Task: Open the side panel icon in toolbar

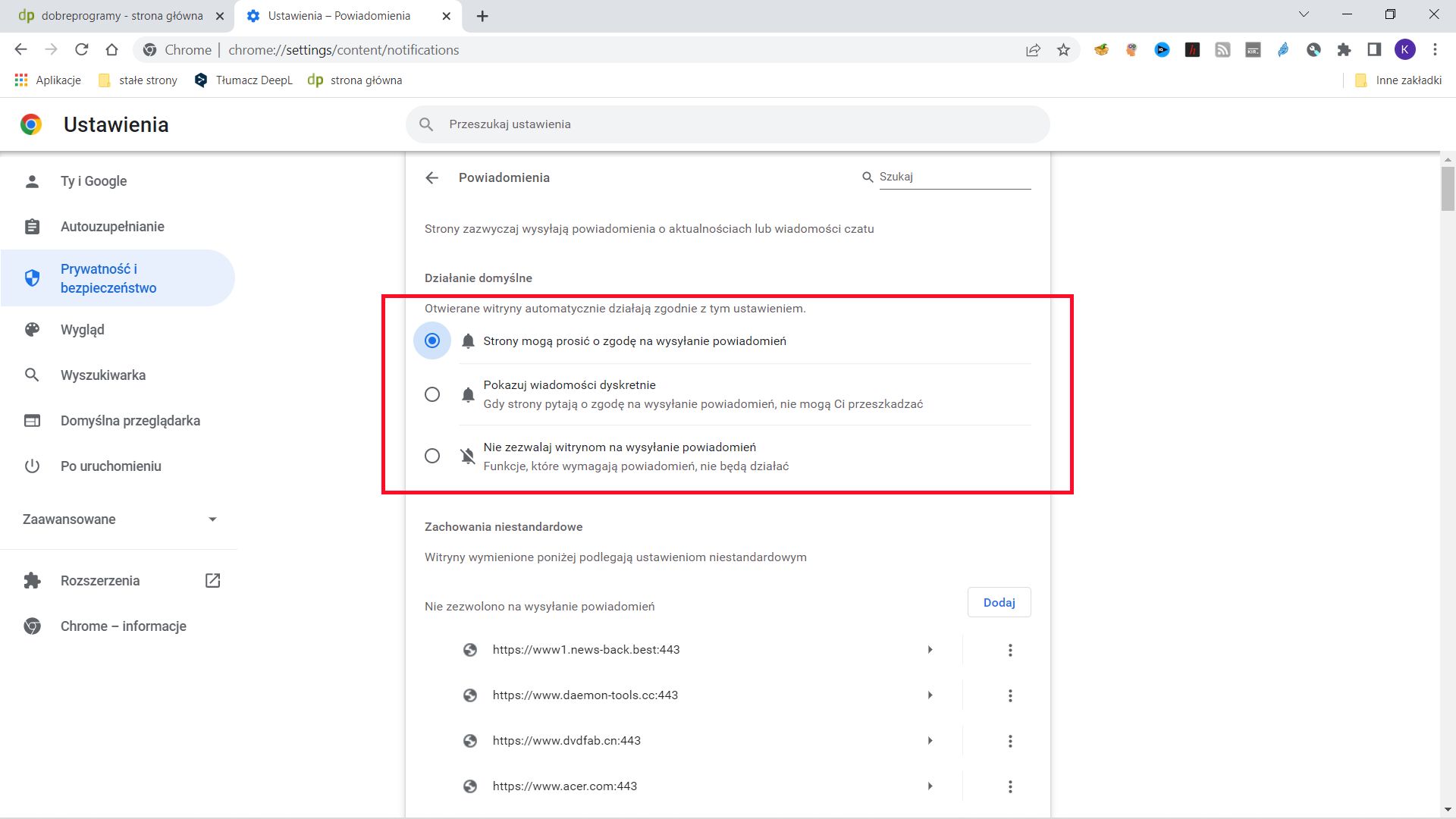Action: click(x=1373, y=49)
